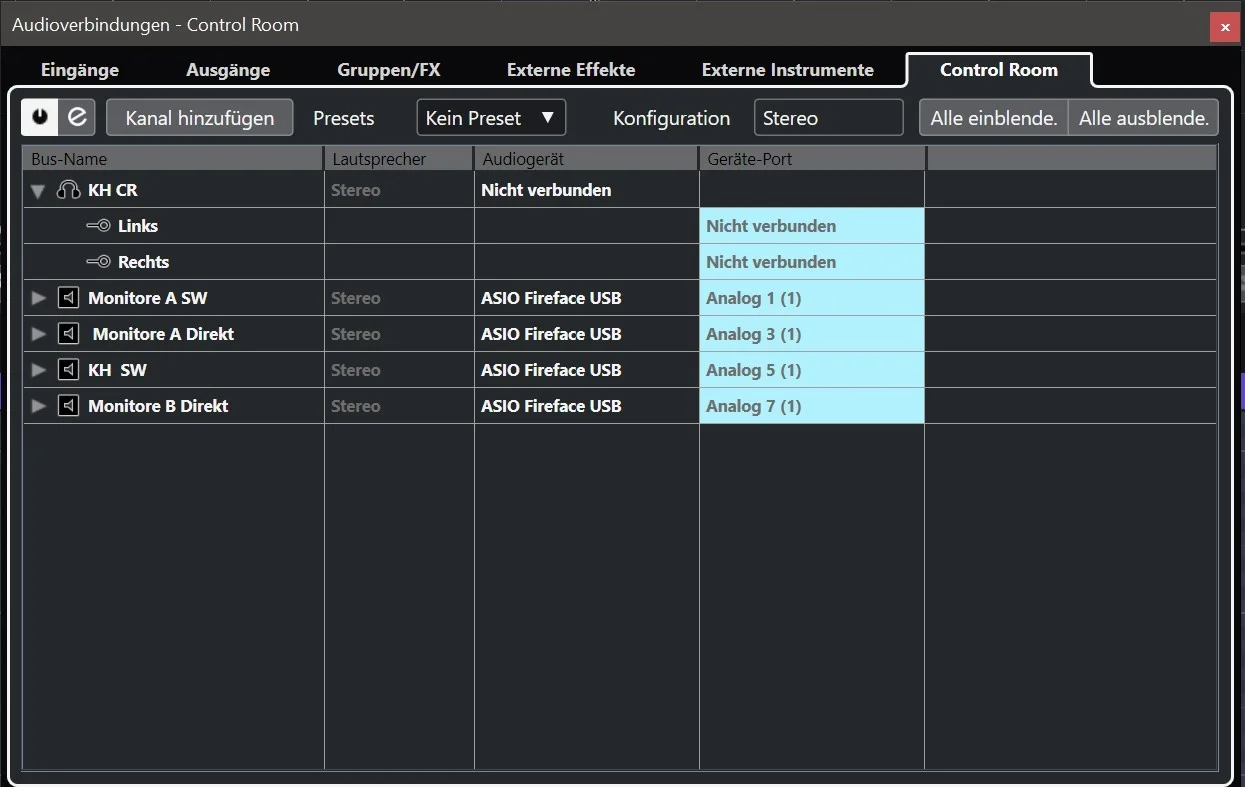Open device port Analog 7 (1)
Viewport: 1245px width, 787px height.
click(x=812, y=406)
